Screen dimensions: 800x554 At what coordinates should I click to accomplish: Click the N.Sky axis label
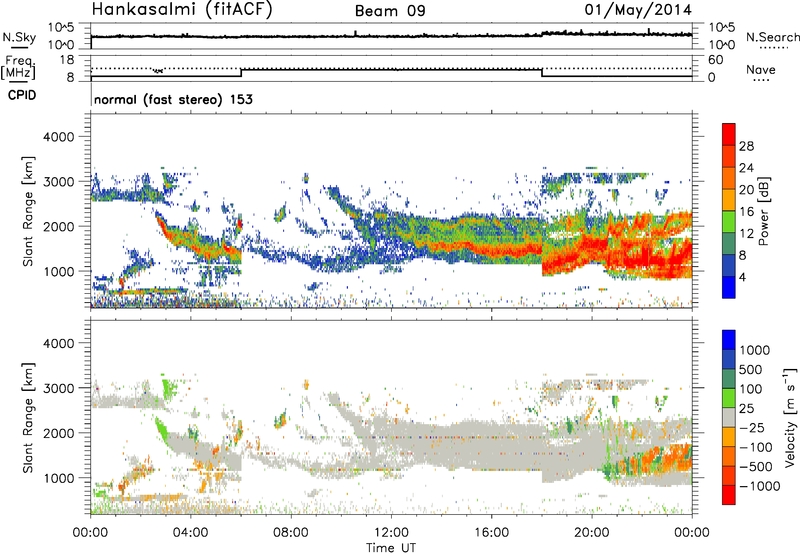tap(19, 38)
